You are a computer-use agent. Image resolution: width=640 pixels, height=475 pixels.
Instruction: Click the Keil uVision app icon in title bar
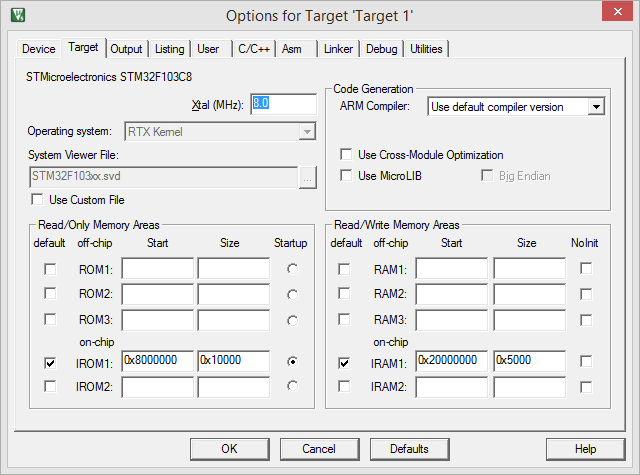[x=18, y=15]
